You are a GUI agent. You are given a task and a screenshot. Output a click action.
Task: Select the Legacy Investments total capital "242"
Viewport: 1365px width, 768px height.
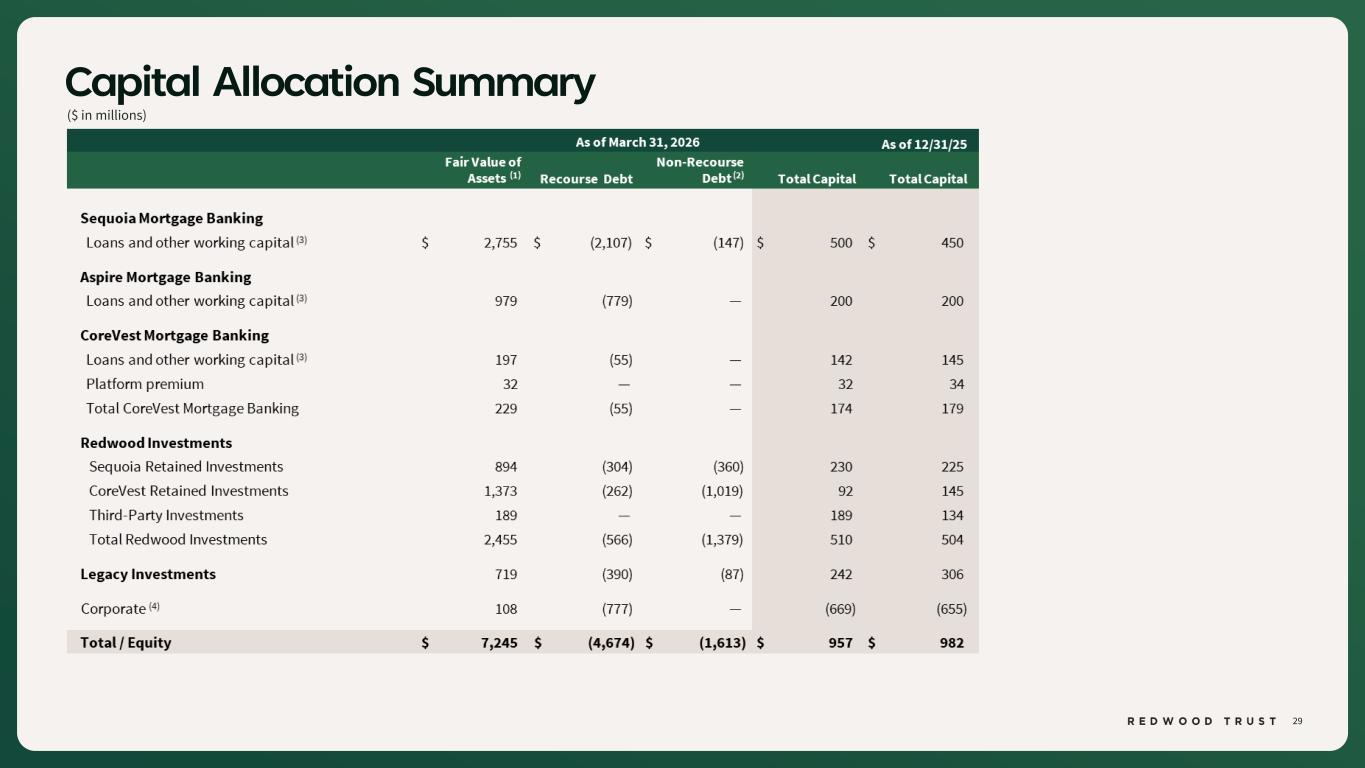pyautogui.click(x=841, y=574)
